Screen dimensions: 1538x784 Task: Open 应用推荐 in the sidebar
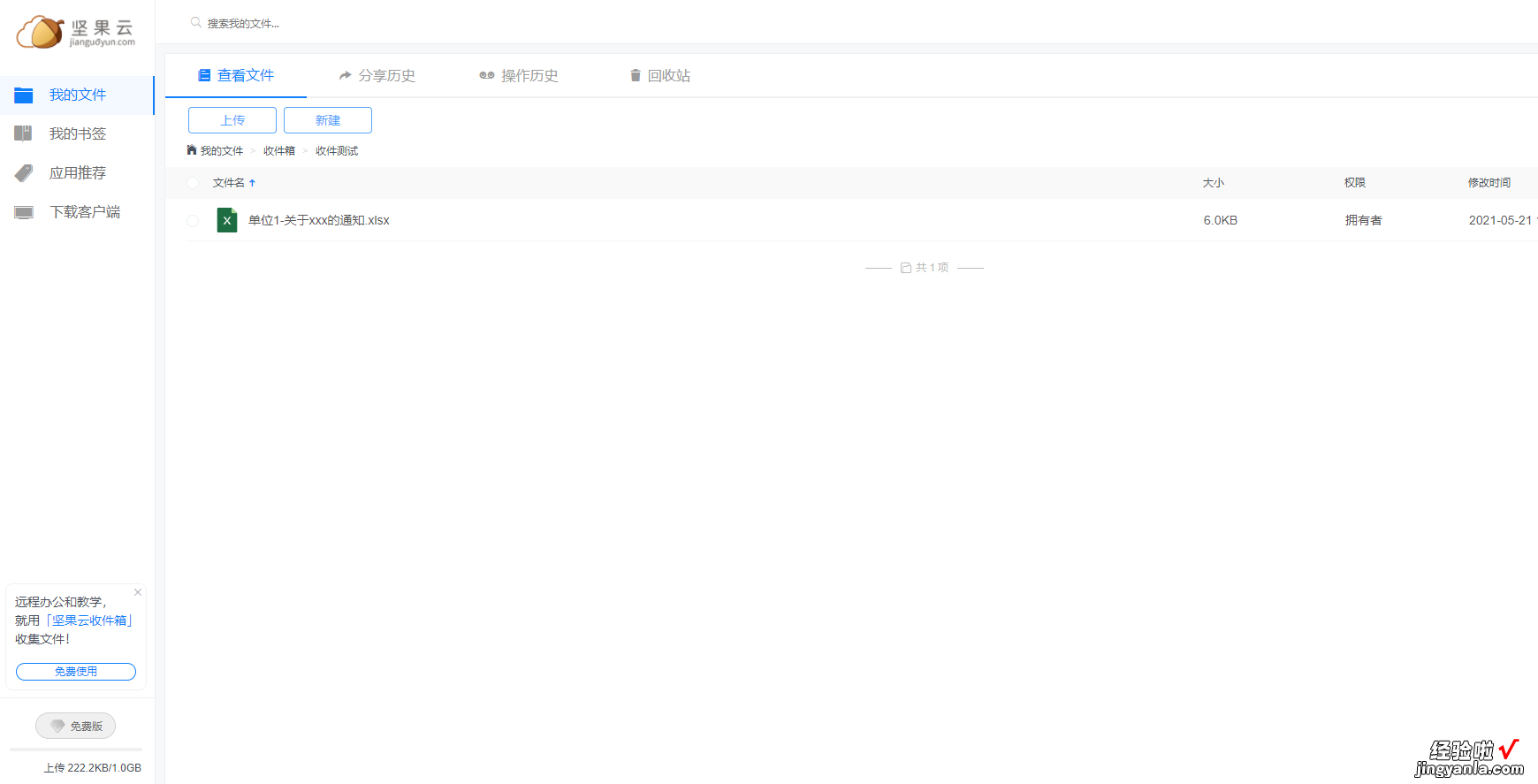(77, 173)
